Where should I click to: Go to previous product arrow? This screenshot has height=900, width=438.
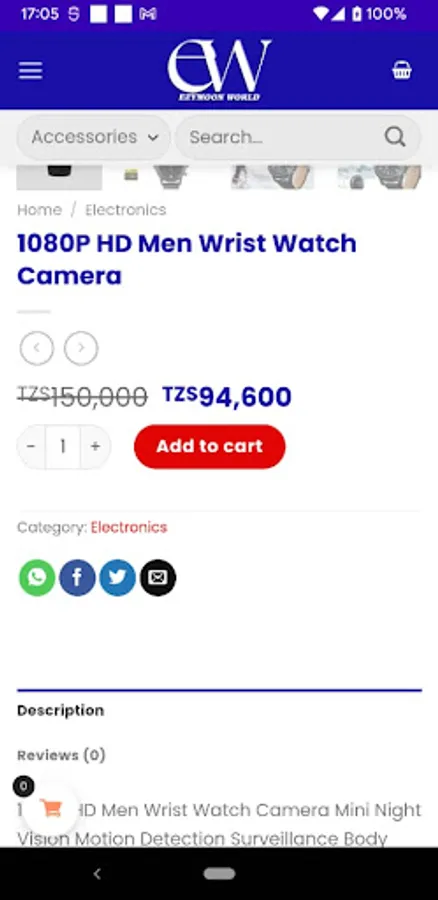pyautogui.click(x=37, y=348)
